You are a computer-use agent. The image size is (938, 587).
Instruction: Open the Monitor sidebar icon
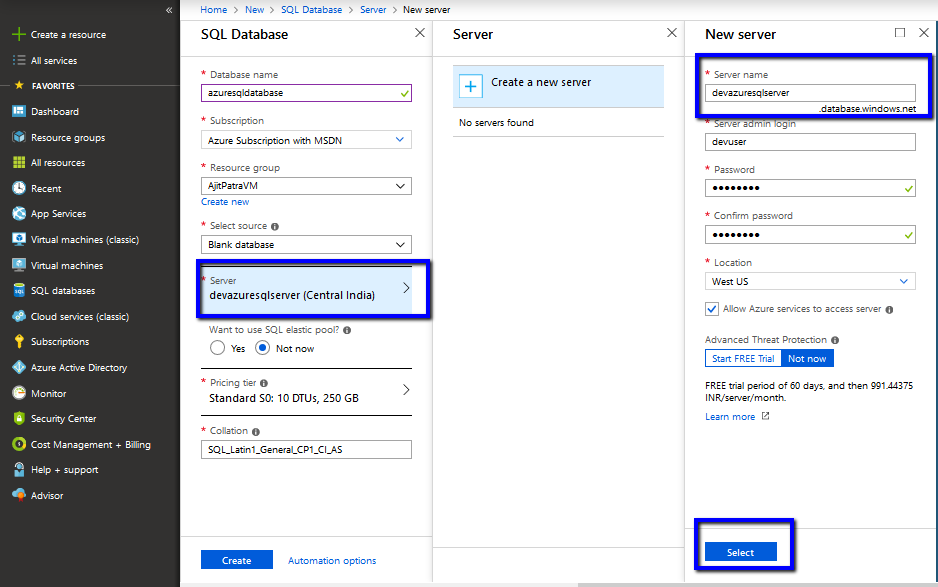(x=18, y=393)
